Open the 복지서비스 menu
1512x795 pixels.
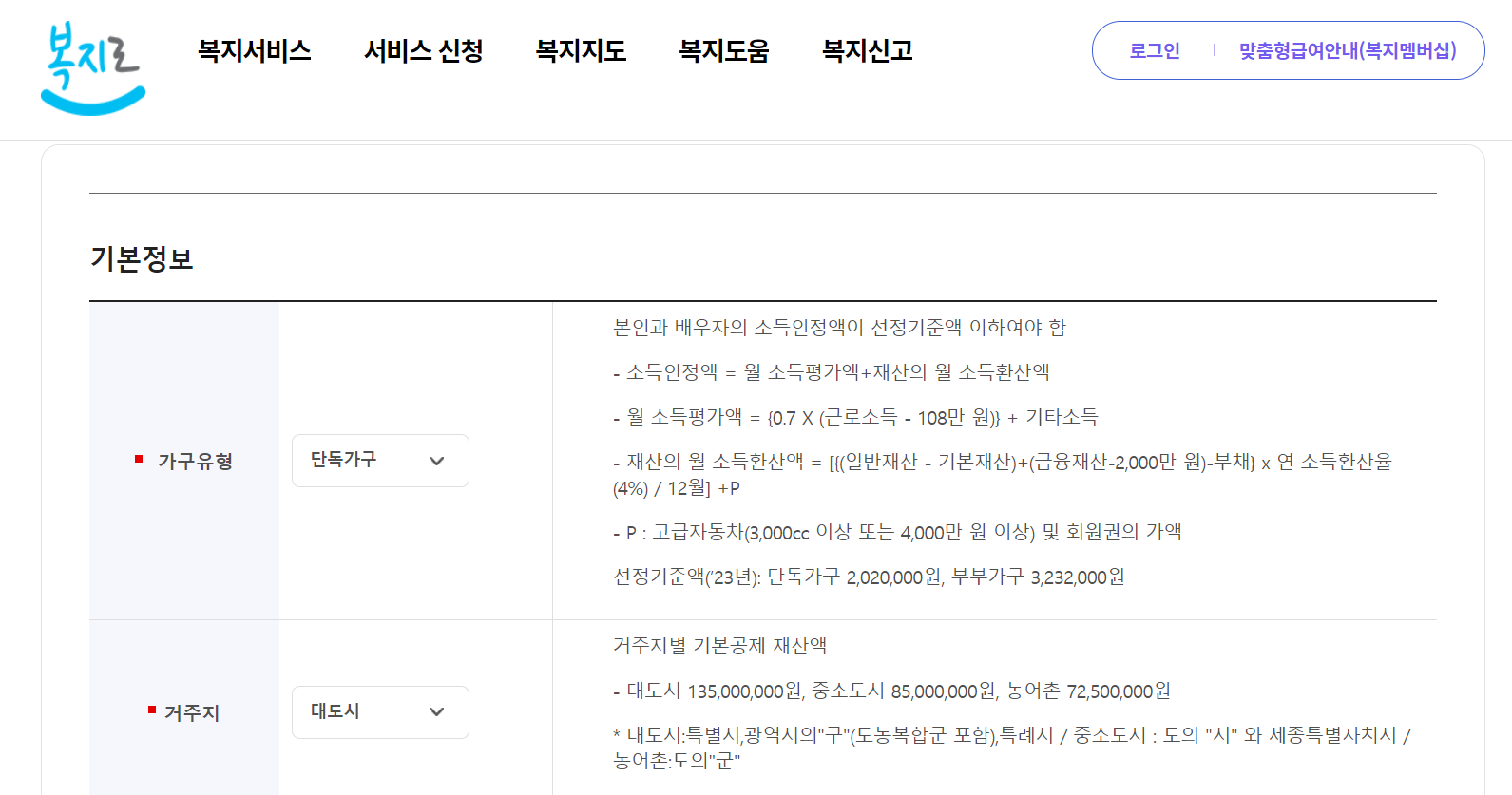[x=253, y=50]
